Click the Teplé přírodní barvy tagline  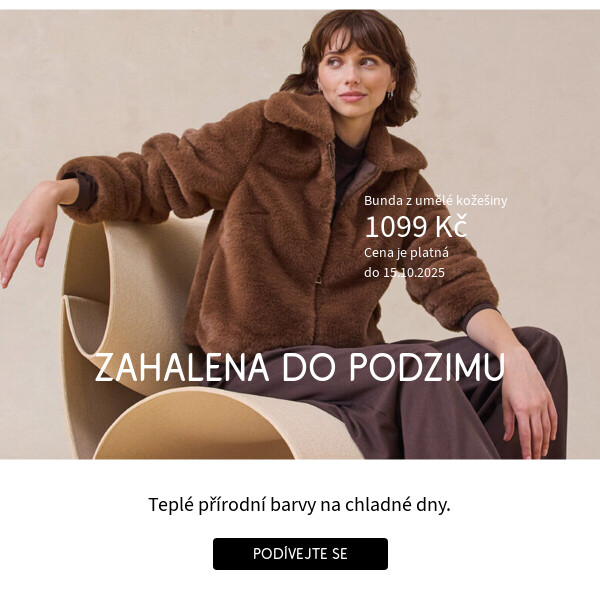pos(299,504)
